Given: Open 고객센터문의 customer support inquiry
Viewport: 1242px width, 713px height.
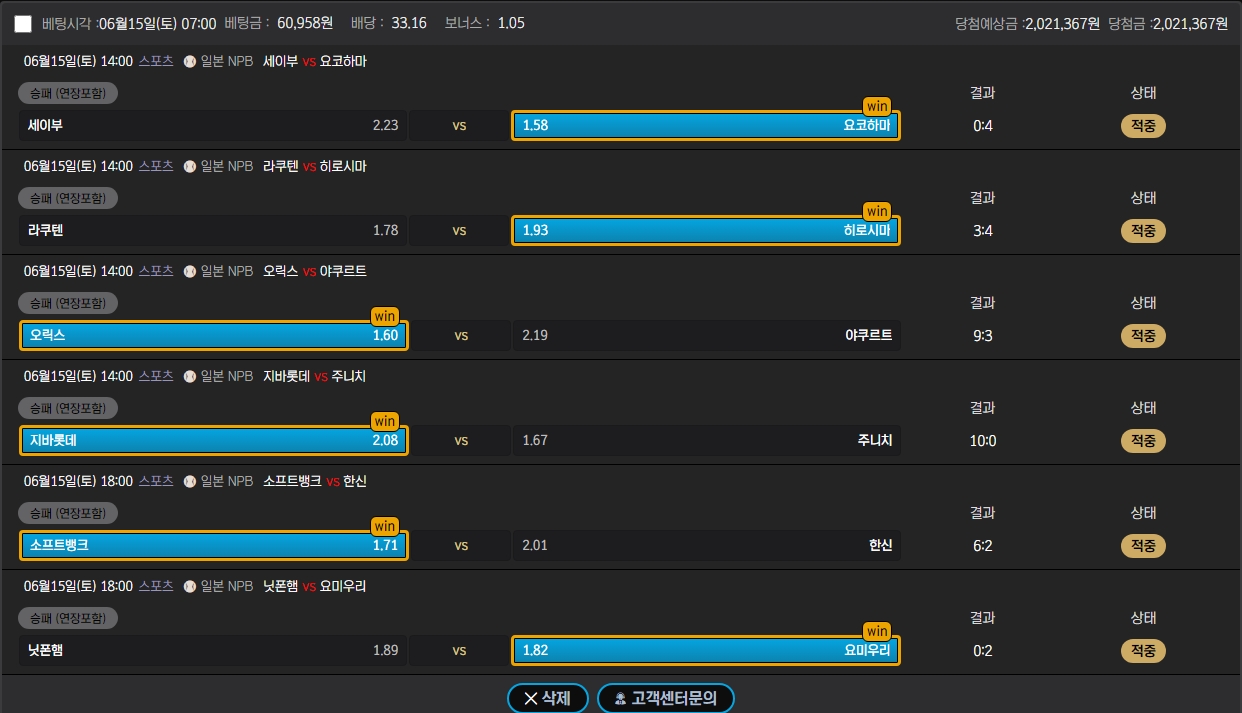Looking at the screenshot, I should pyautogui.click(x=665, y=698).
